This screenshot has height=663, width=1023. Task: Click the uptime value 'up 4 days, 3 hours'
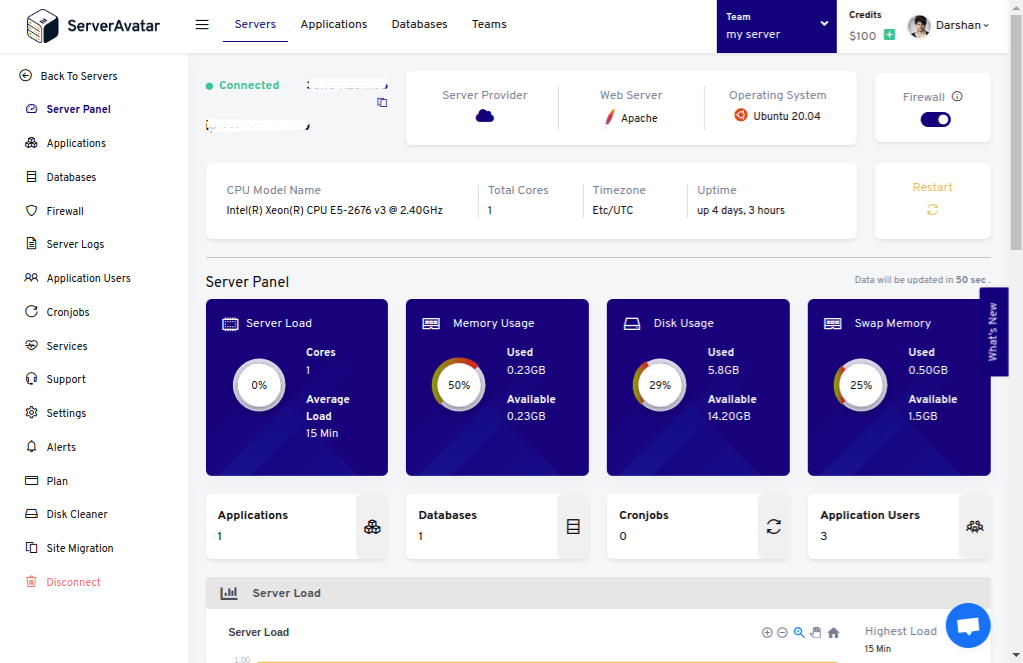click(x=741, y=210)
